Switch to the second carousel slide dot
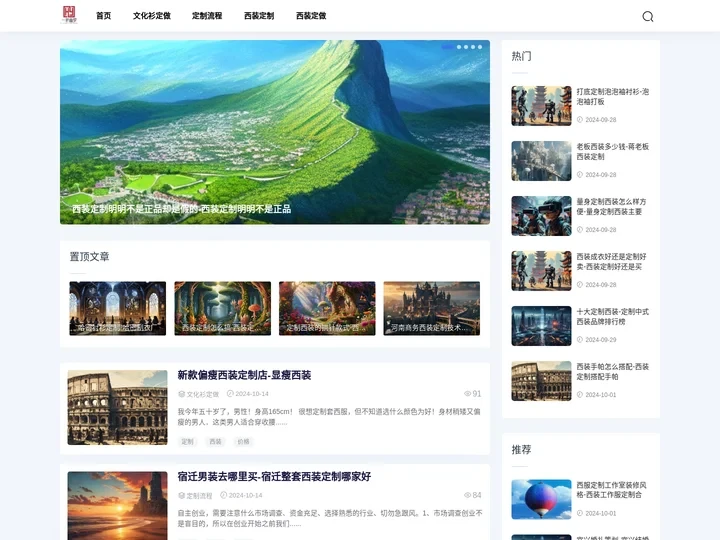This screenshot has height=540, width=720. (x=459, y=47)
